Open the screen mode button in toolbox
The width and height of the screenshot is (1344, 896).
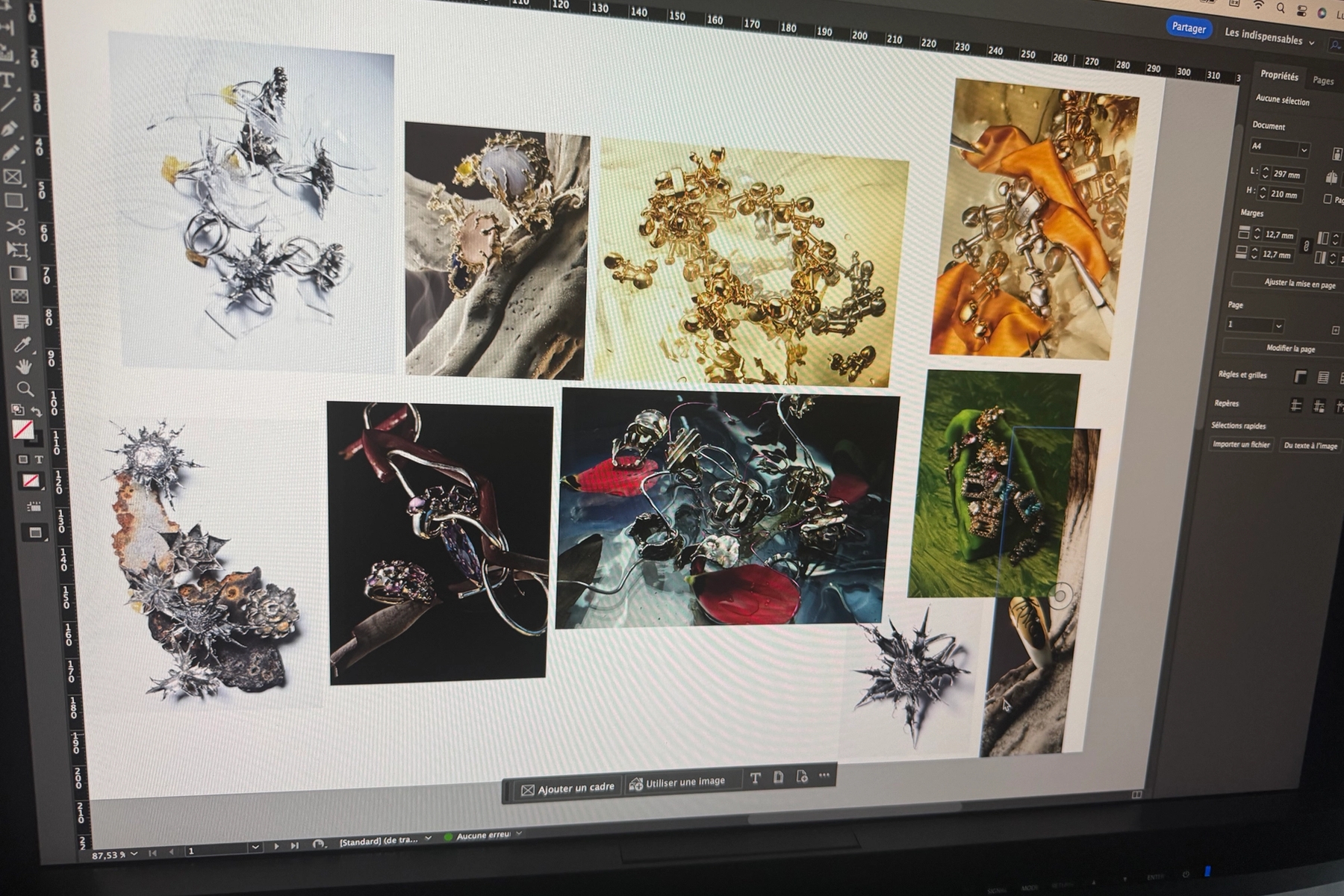[34, 532]
